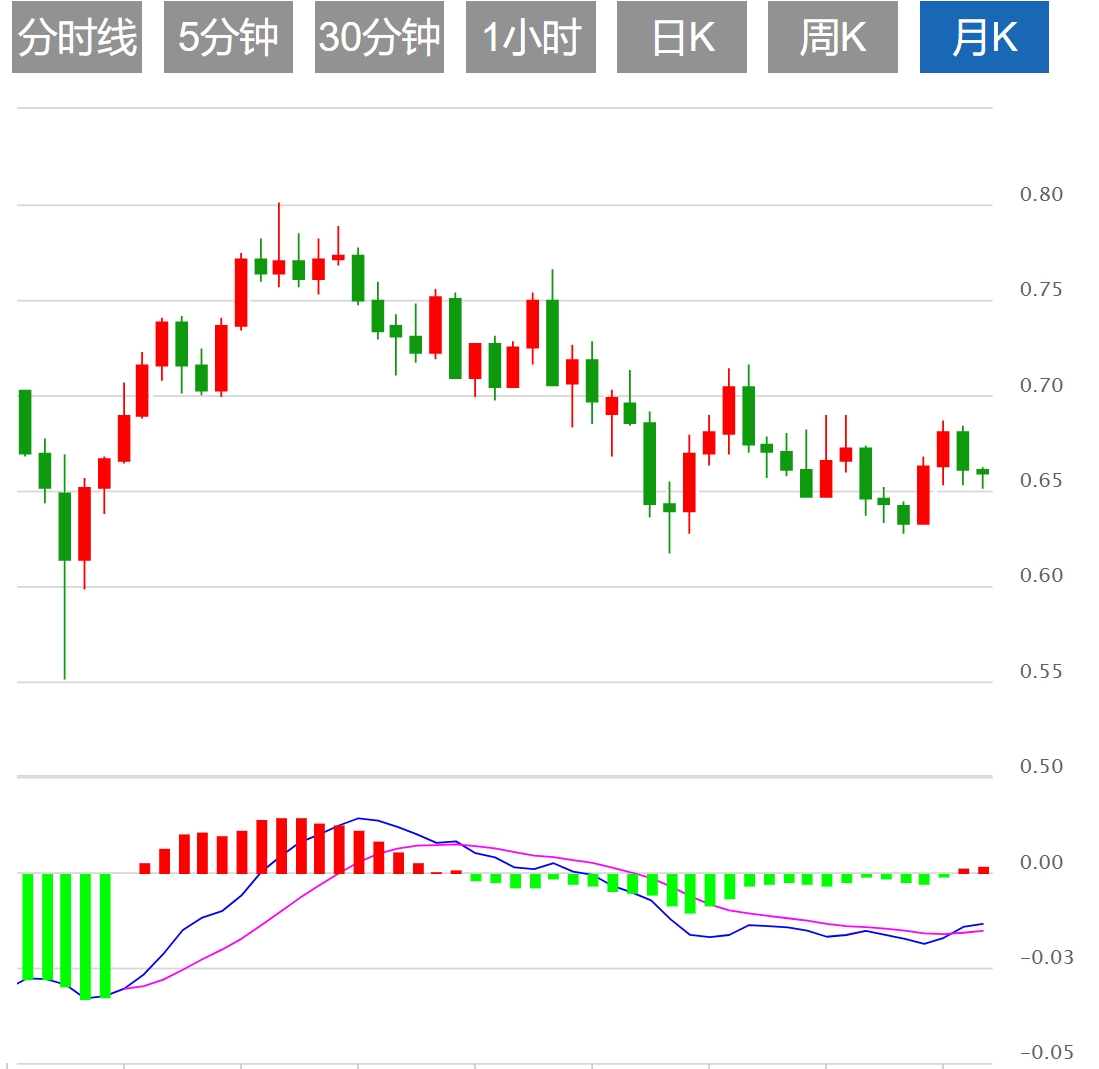The width and height of the screenshot is (1099, 1069).
Task: Click the leftmost green candlestick
Action: click(26, 422)
